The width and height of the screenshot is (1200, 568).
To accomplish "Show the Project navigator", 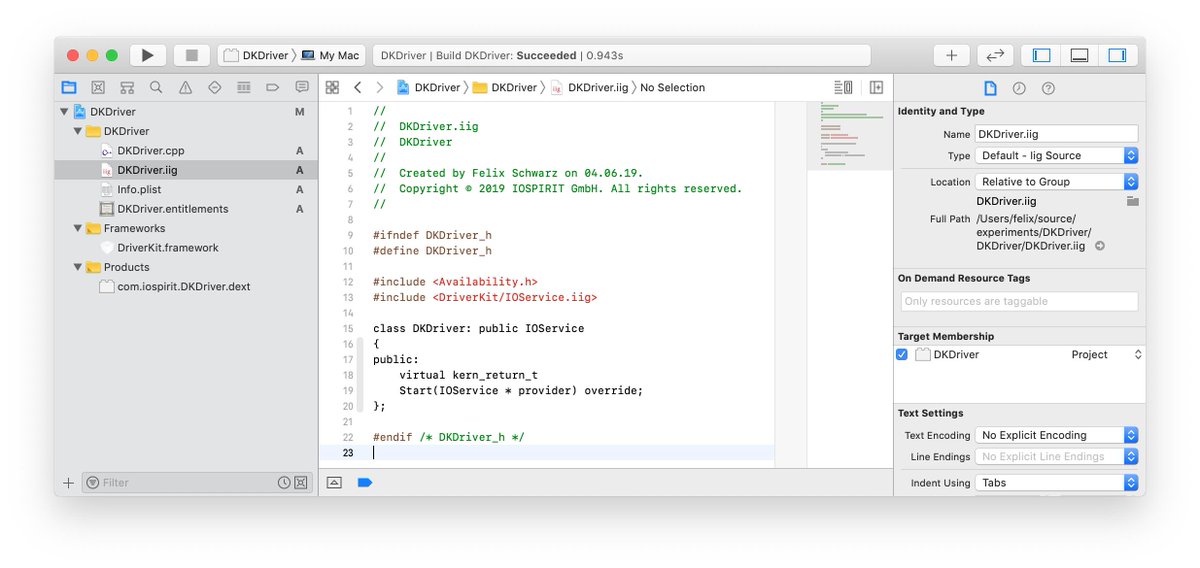I will tap(69, 88).
